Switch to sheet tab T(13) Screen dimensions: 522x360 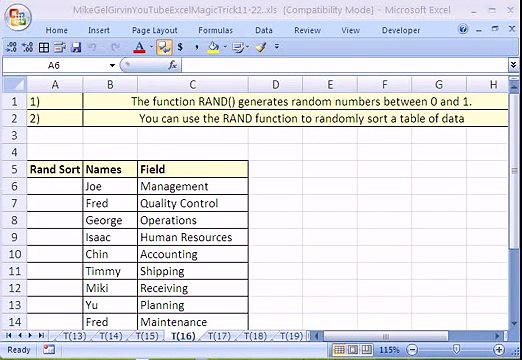click(74, 336)
